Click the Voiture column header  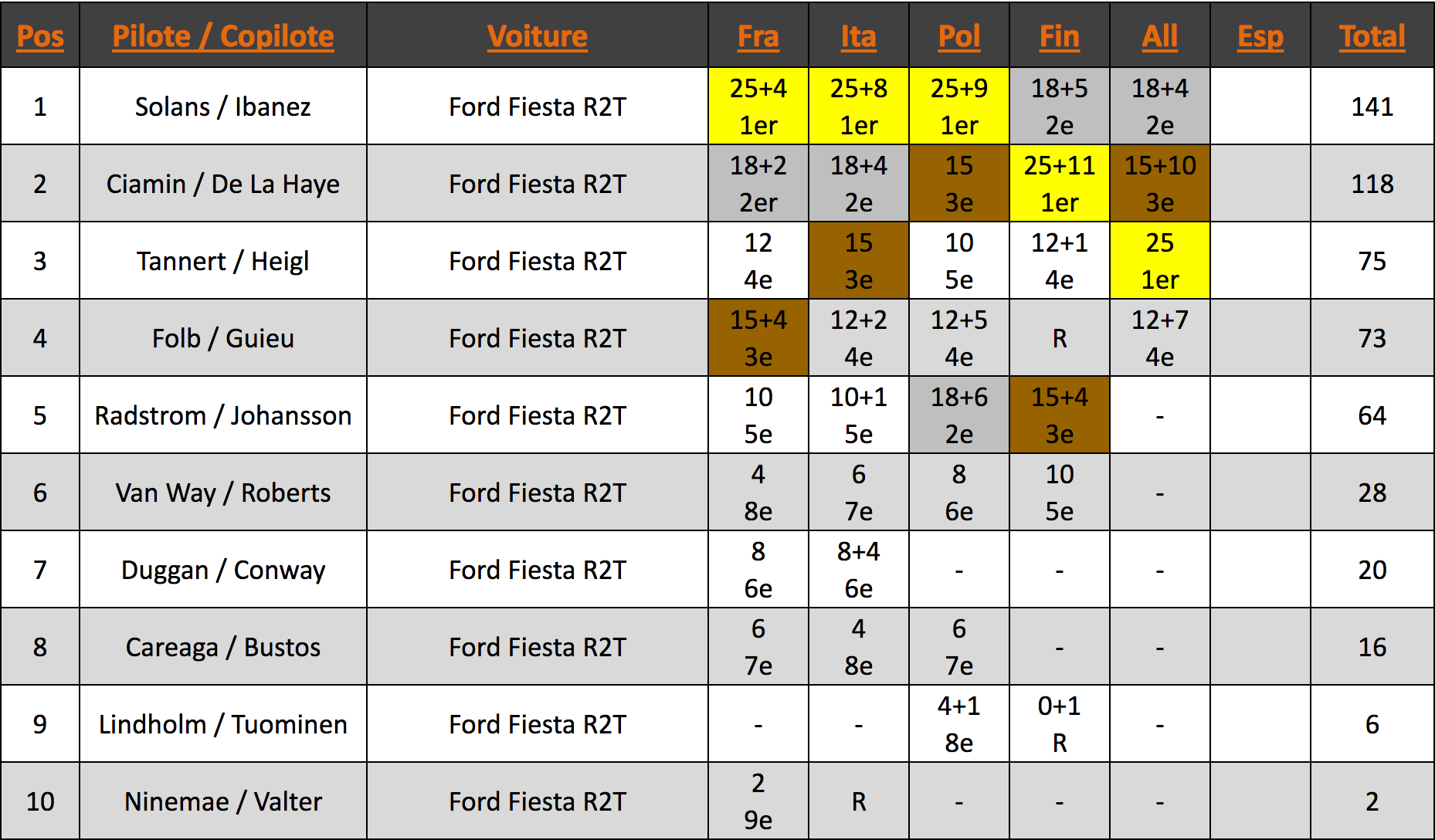tap(538, 36)
